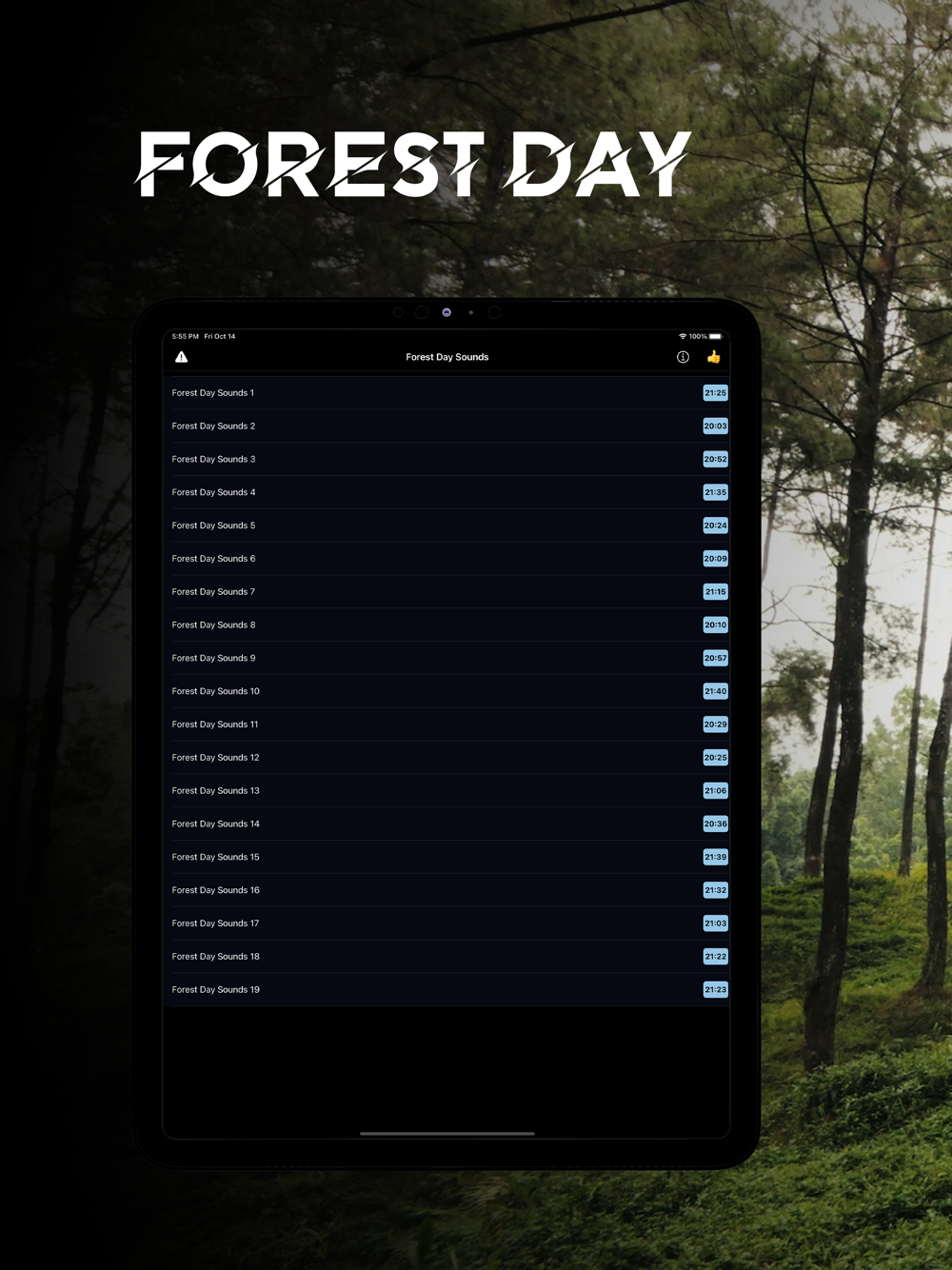Image resolution: width=952 pixels, height=1270 pixels.
Task: Tap the 20:29 duration badge
Action: click(x=715, y=724)
